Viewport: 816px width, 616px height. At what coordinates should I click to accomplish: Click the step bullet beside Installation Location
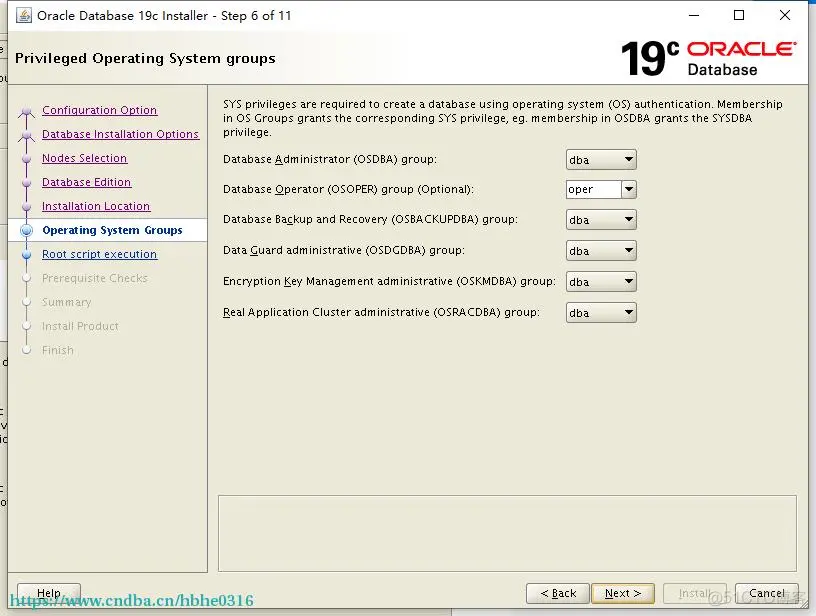point(27,207)
